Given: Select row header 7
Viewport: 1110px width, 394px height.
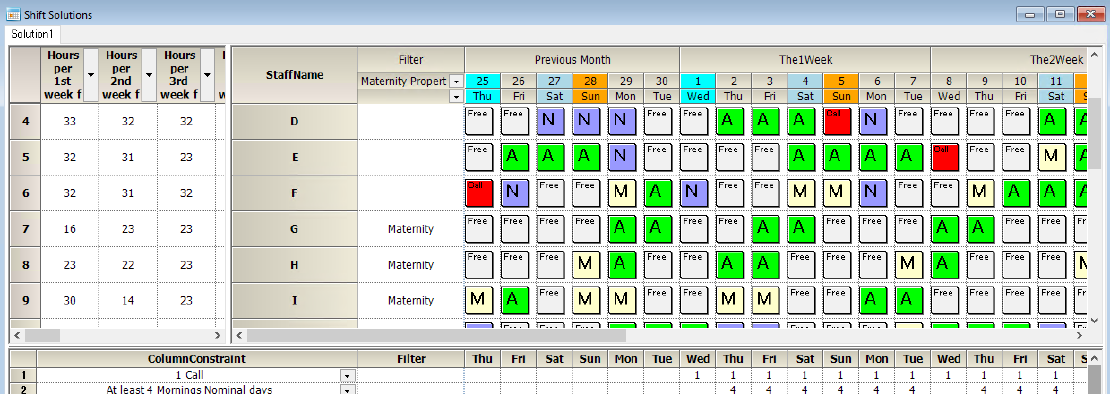Looking at the screenshot, I should tap(25, 228).
